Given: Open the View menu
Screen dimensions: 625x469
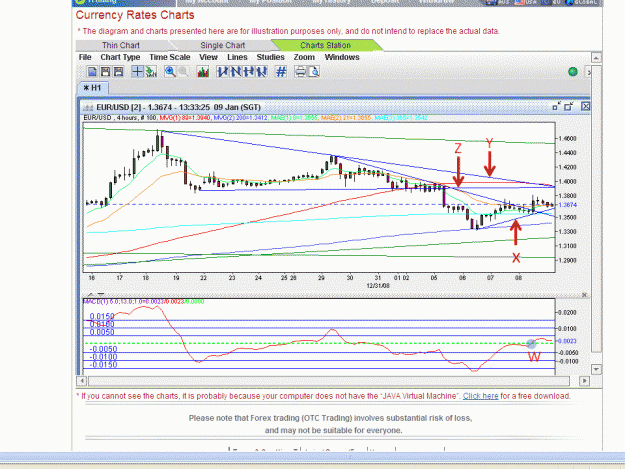Looking at the screenshot, I should (x=208, y=57).
